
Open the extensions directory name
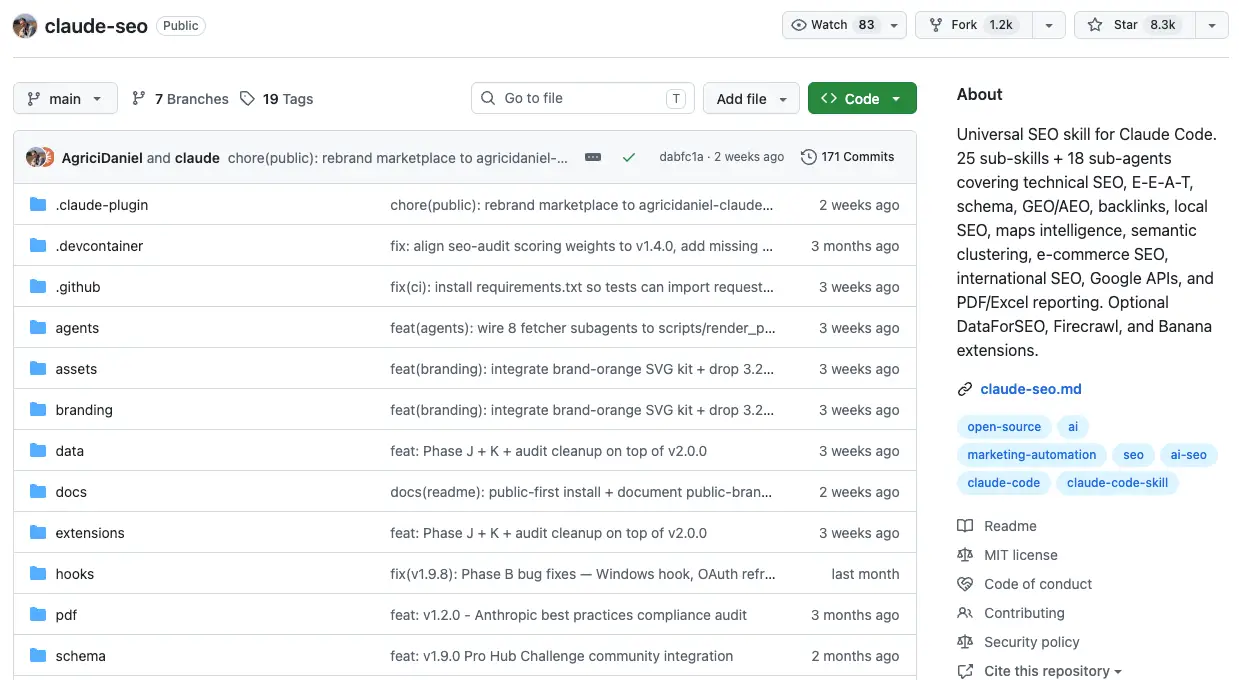point(90,533)
